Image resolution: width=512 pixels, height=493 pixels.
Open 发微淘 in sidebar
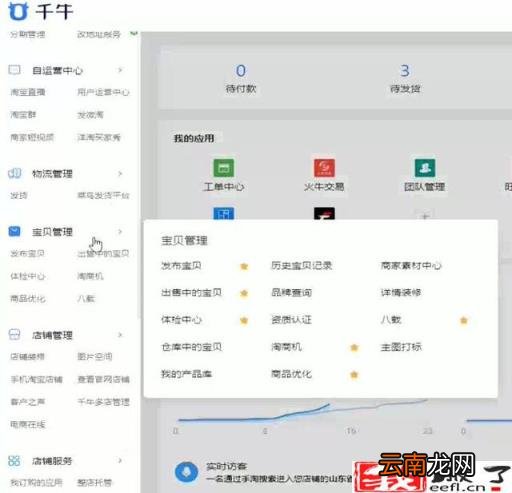(90, 115)
